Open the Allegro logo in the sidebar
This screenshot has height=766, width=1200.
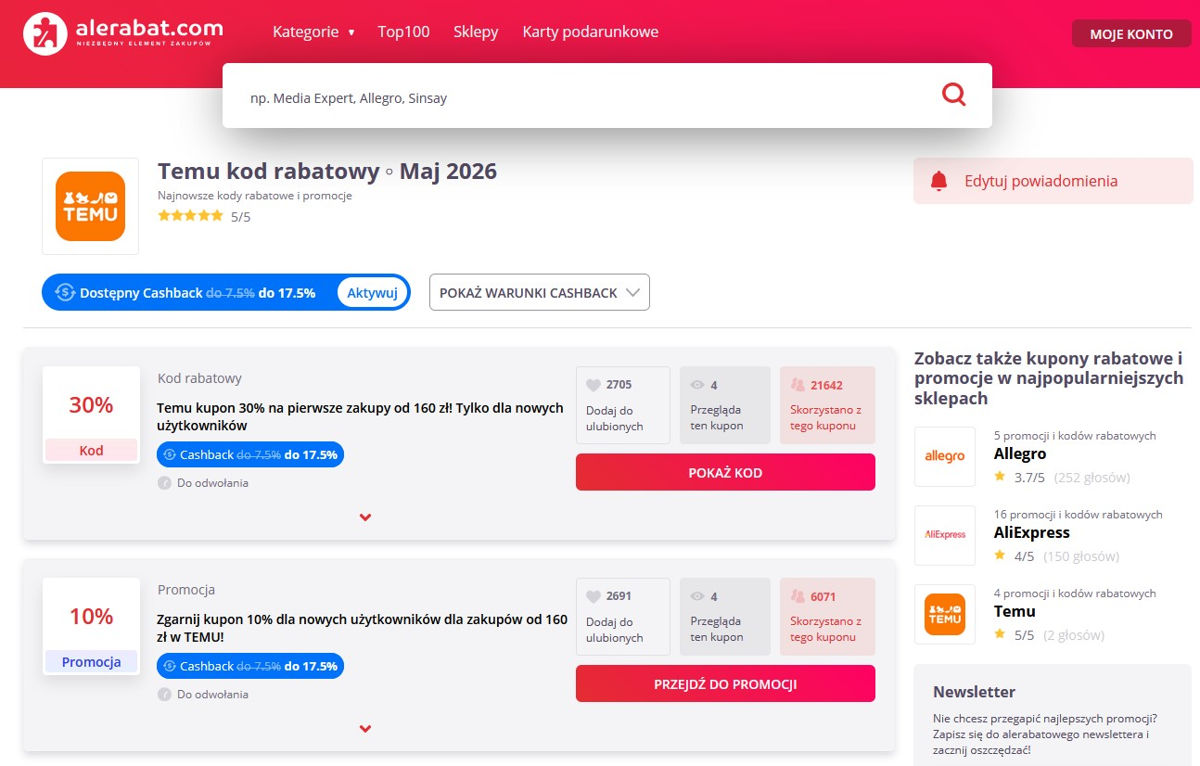click(945, 456)
